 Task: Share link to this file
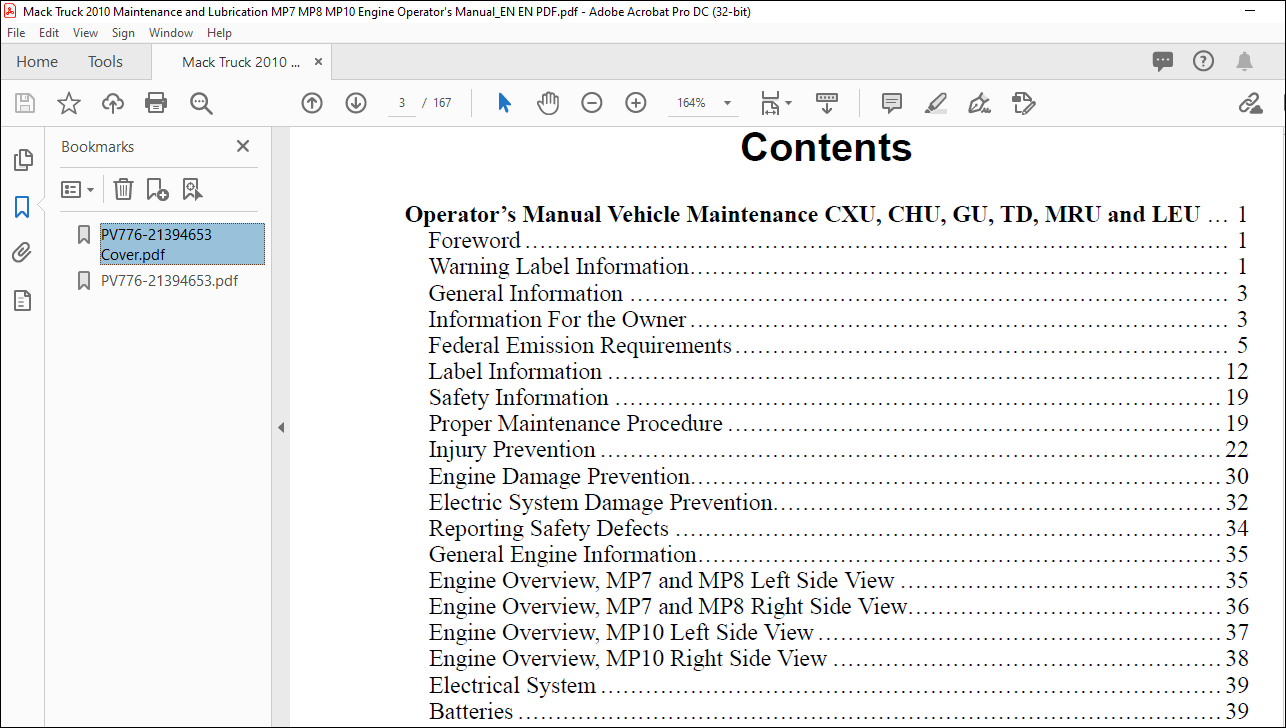pyautogui.click(x=1249, y=103)
